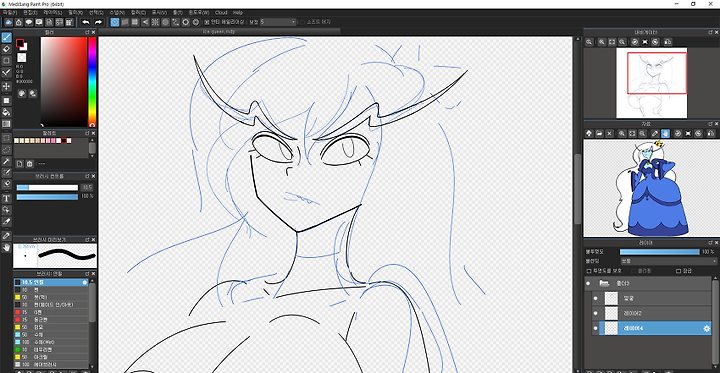Select the 펜 brush with size 10
The height and width of the screenshot is (373, 720).
point(51,290)
